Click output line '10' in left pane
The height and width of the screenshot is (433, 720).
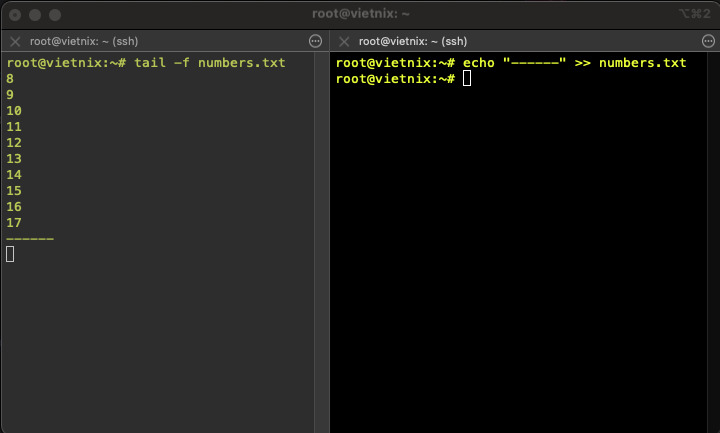coord(14,111)
